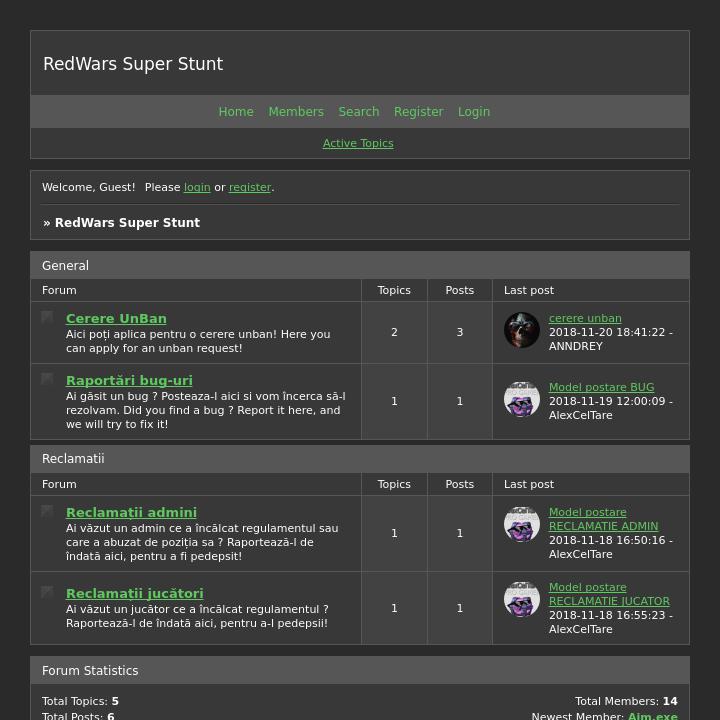The width and height of the screenshot is (720, 720).
Task: Open Login from the navigation bar
Action: [x=474, y=112]
